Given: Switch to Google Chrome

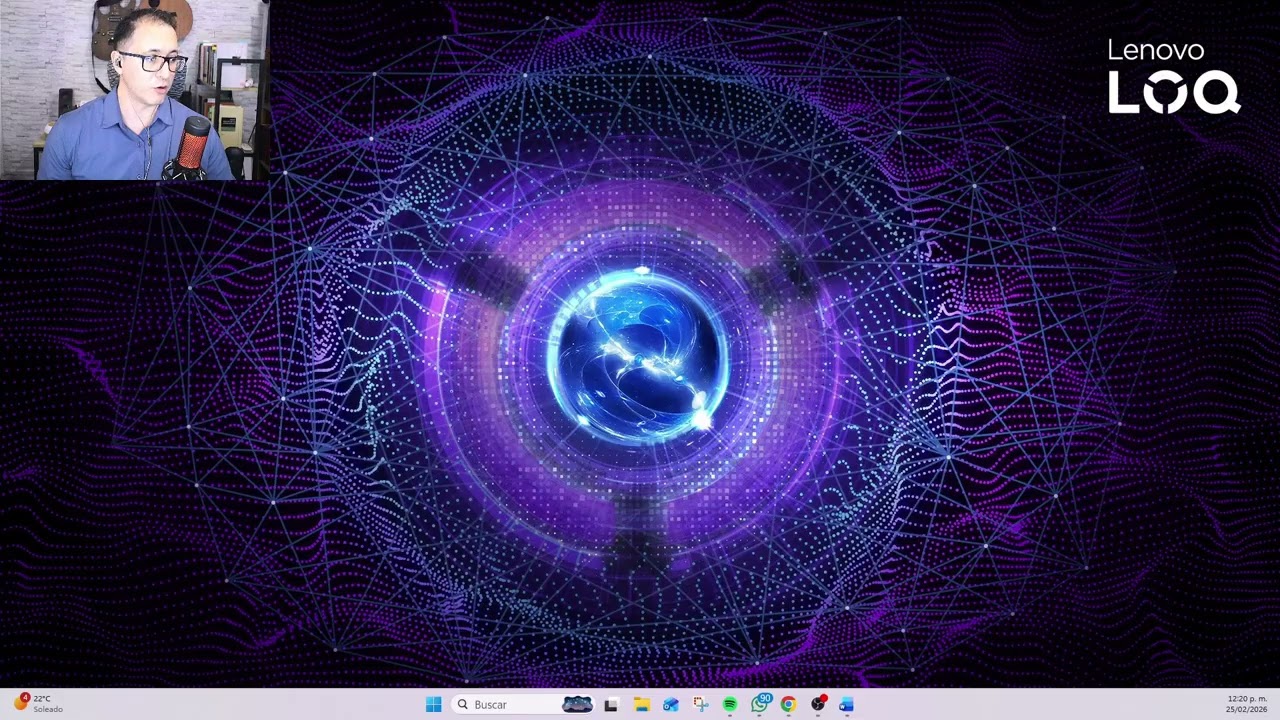Looking at the screenshot, I should tap(788, 705).
